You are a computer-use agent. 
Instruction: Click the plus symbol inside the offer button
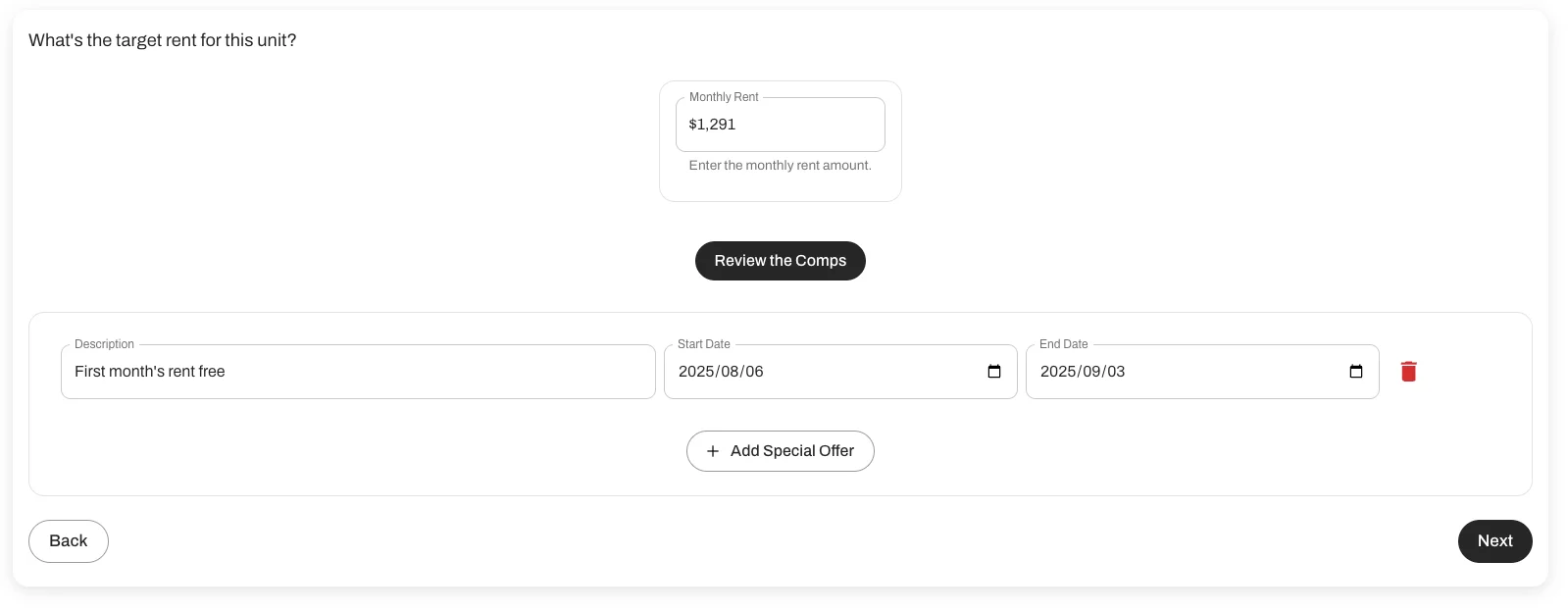714,451
